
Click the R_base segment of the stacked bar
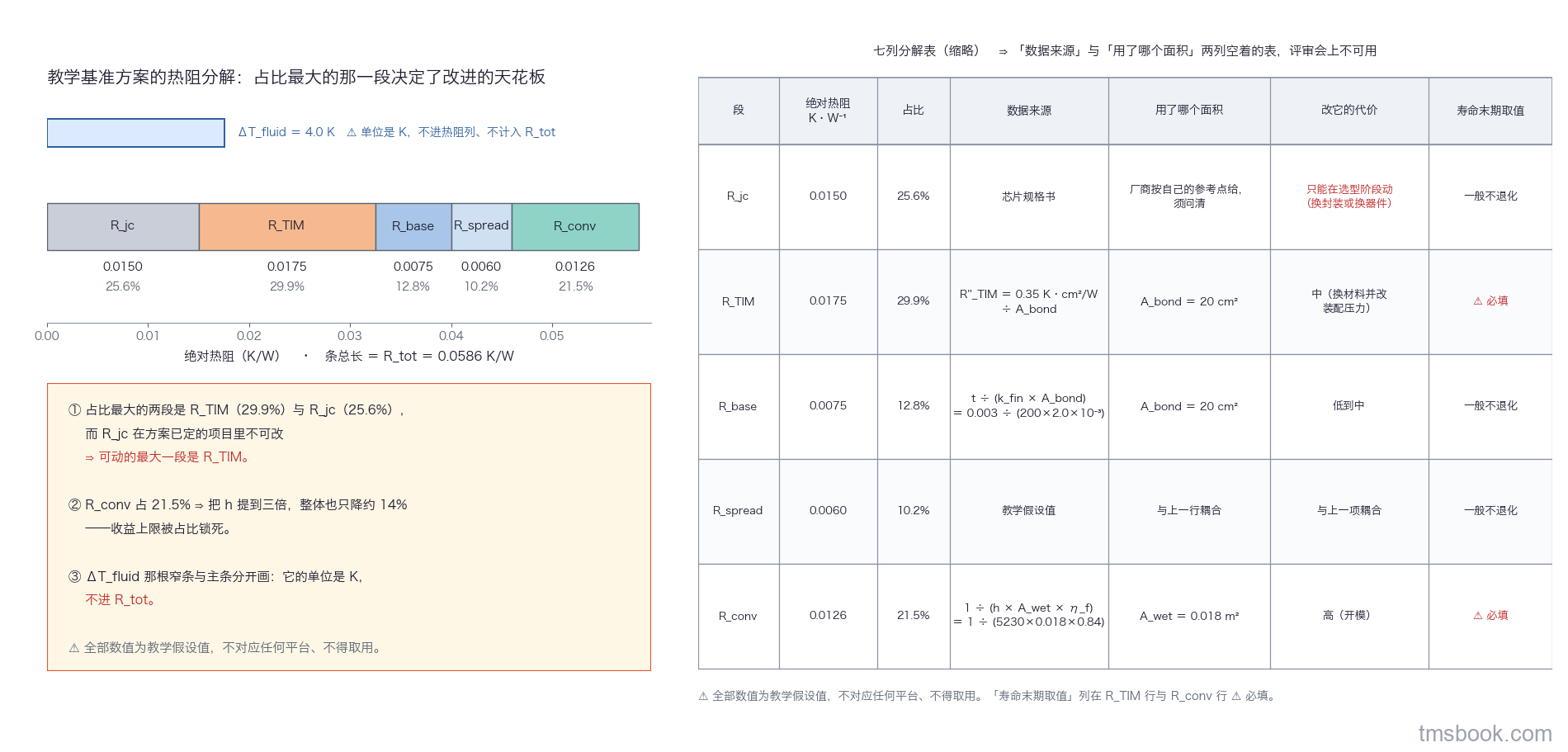click(413, 226)
